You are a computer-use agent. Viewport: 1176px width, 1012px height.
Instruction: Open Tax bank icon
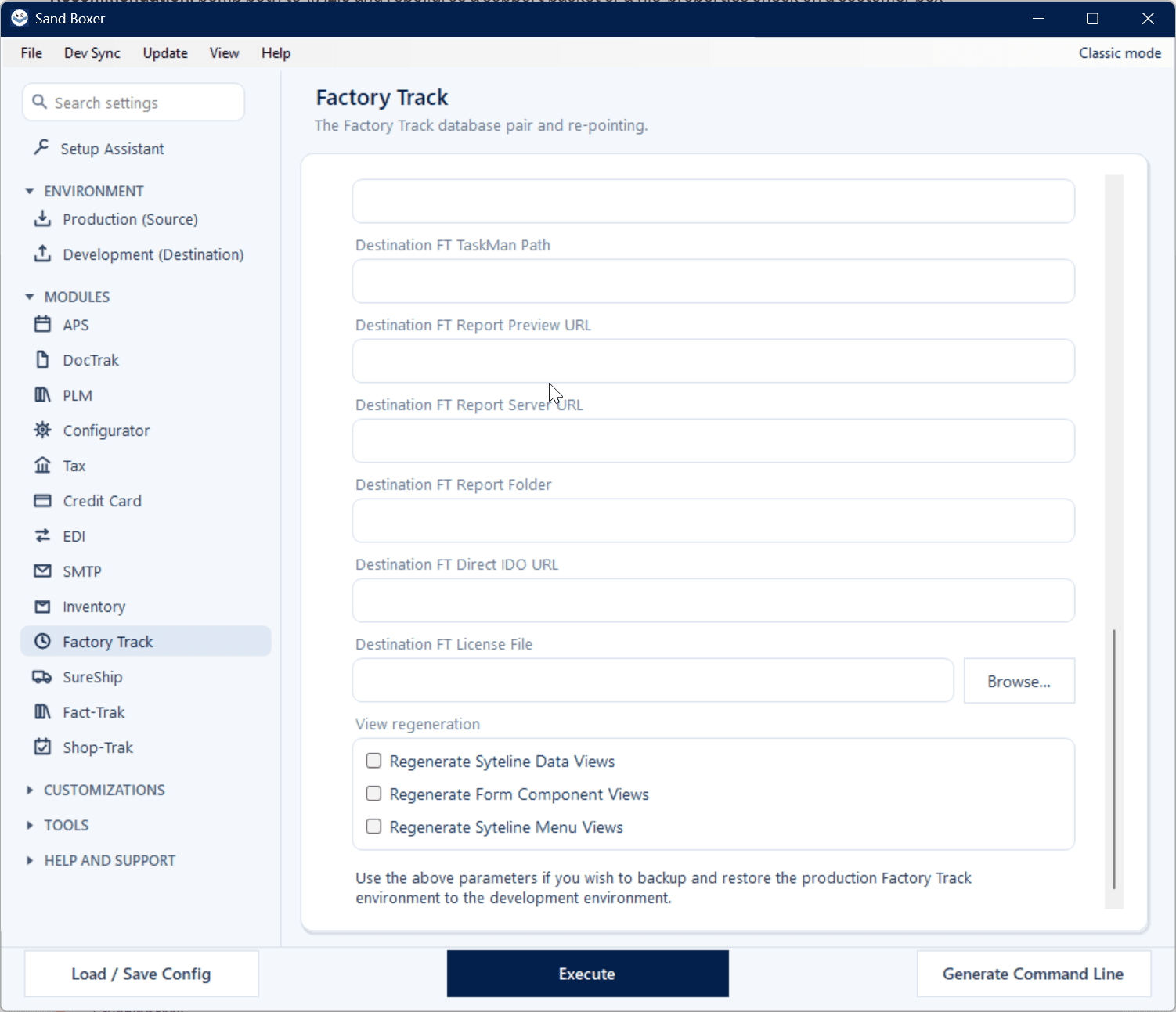tap(43, 465)
